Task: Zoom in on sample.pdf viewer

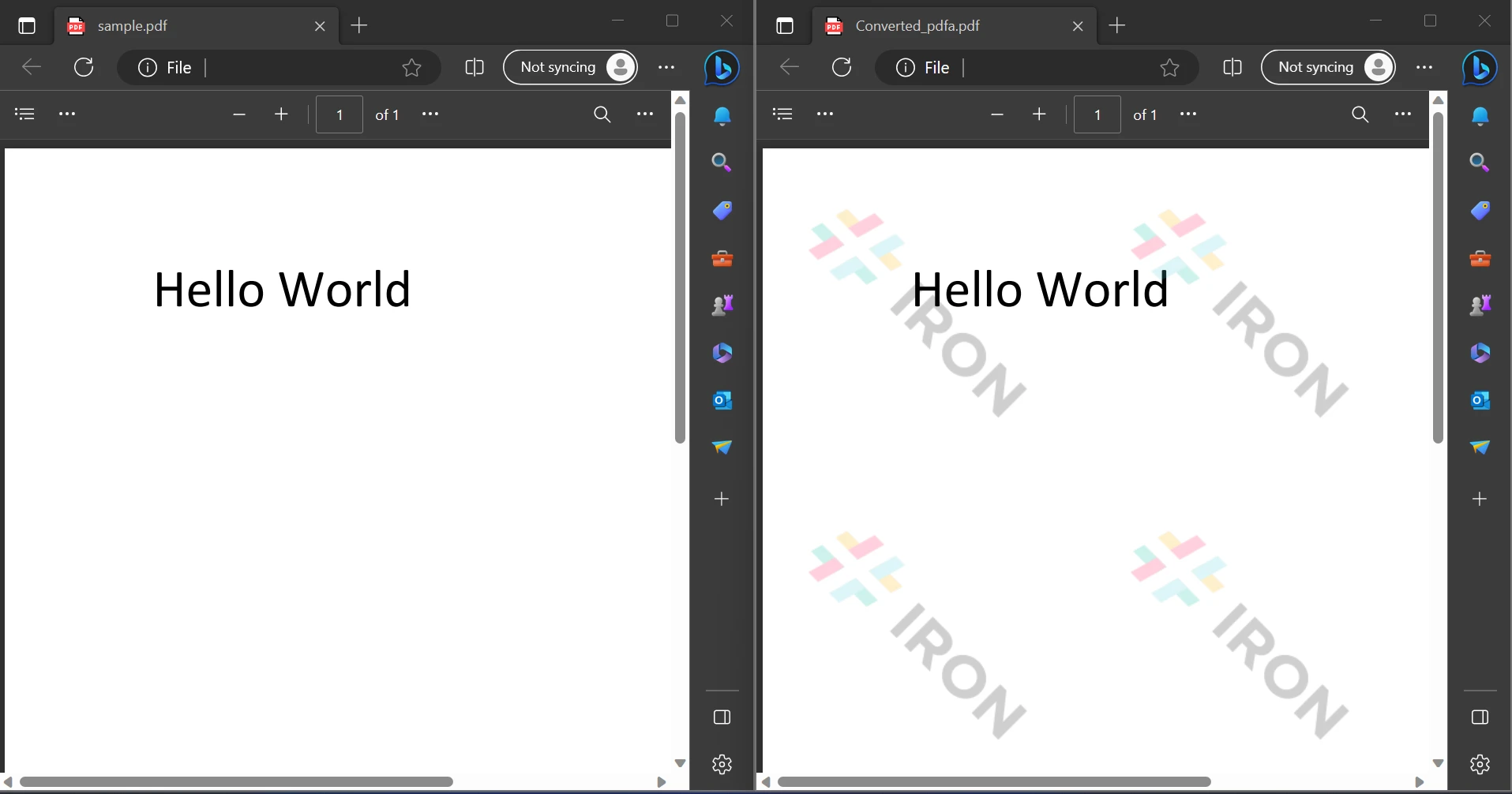Action: 281,114
